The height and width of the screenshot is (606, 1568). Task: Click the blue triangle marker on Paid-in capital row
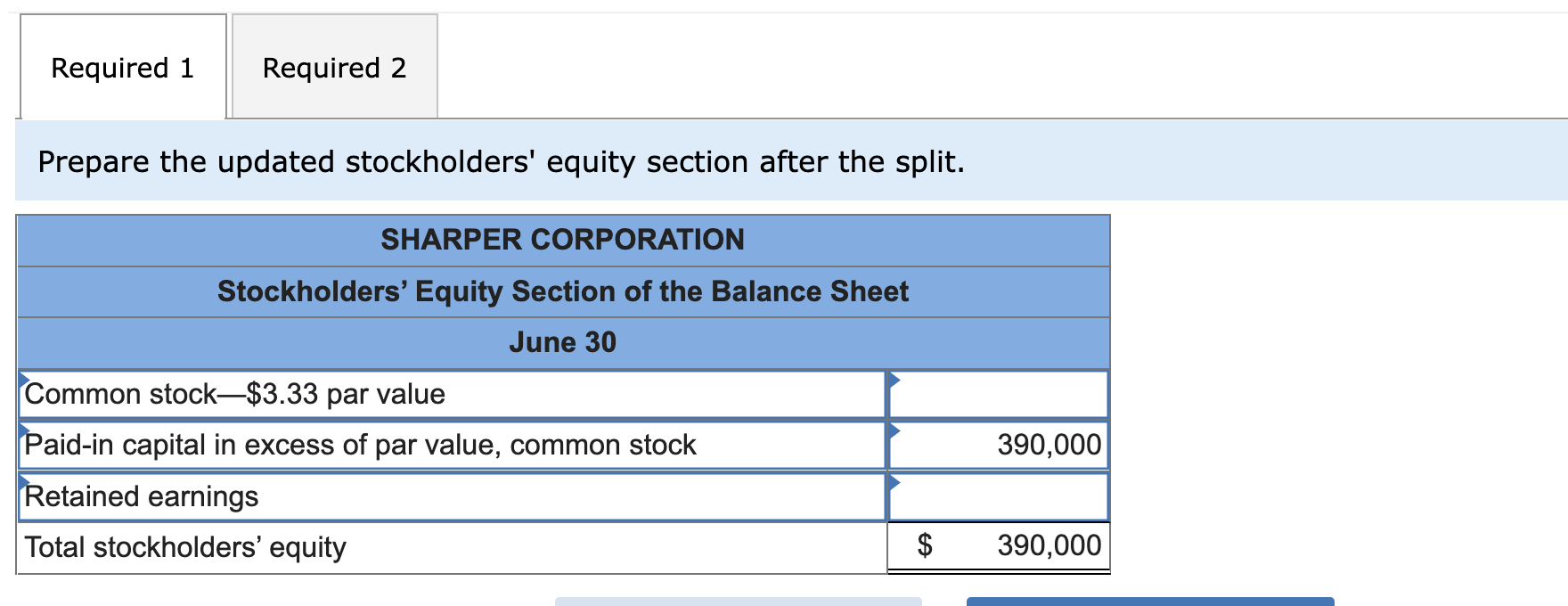coord(24,430)
